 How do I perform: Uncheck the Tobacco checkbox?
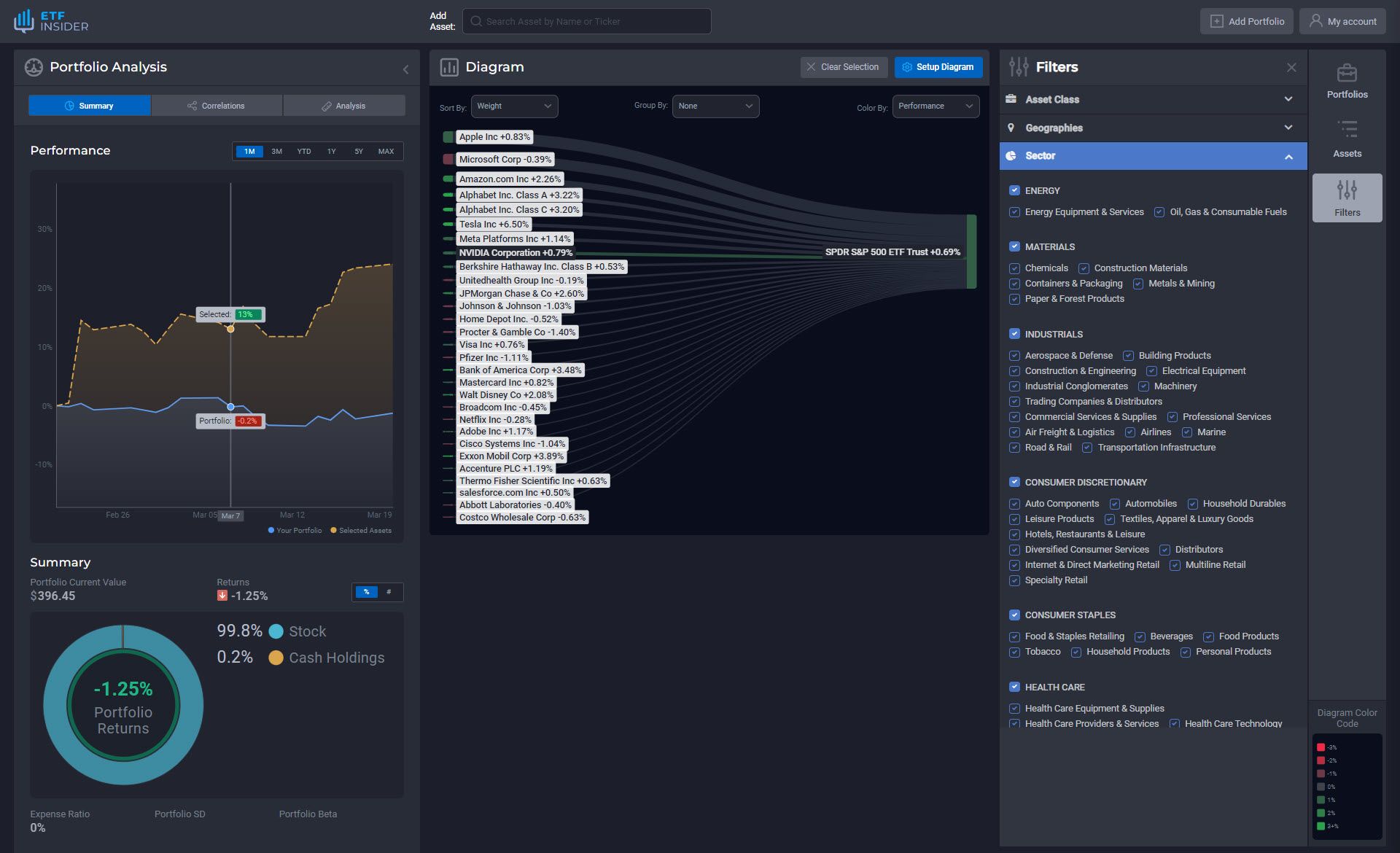(1014, 652)
